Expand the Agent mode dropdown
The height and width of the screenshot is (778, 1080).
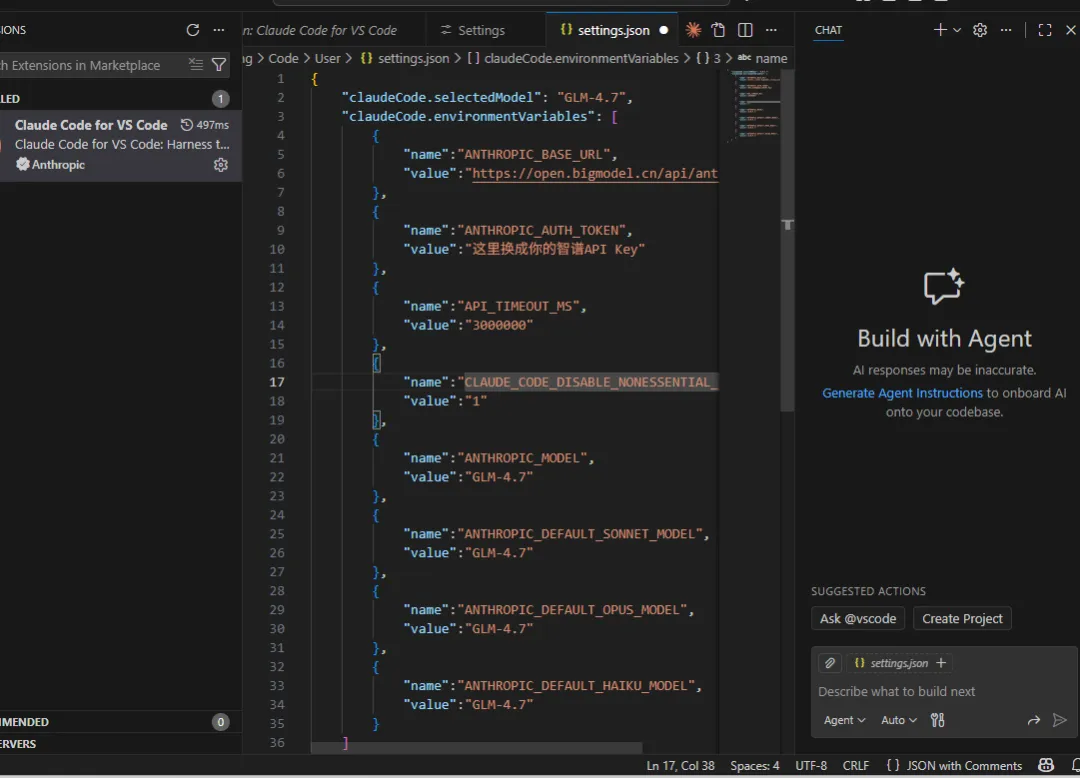[845, 720]
